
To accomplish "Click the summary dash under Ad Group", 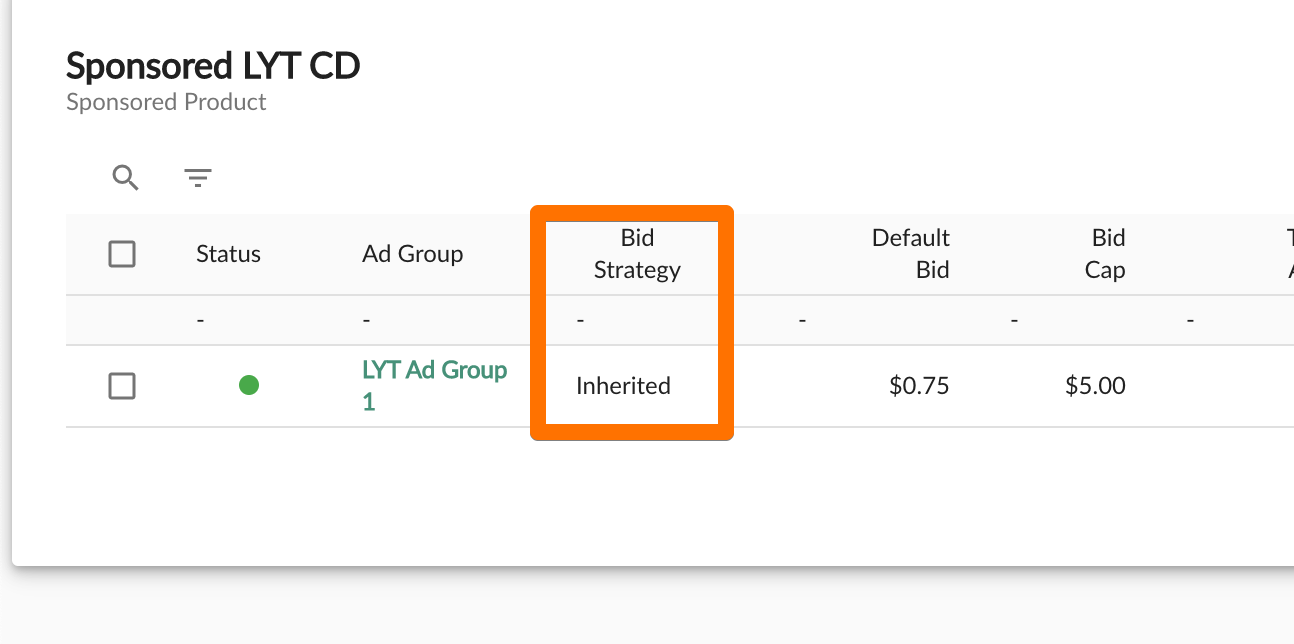I will 366,321.
